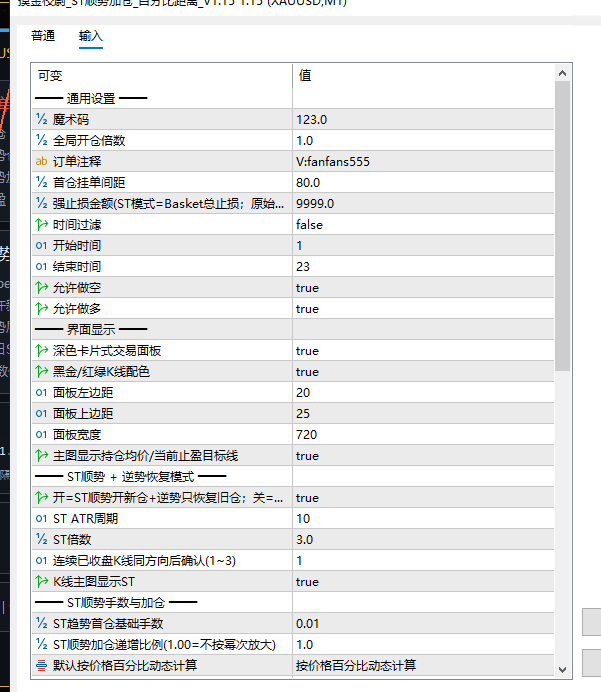The image size is (601, 692).
Task: Click the boolean icon beside 开=ST顺势开新仓
Action: [x=41, y=497]
